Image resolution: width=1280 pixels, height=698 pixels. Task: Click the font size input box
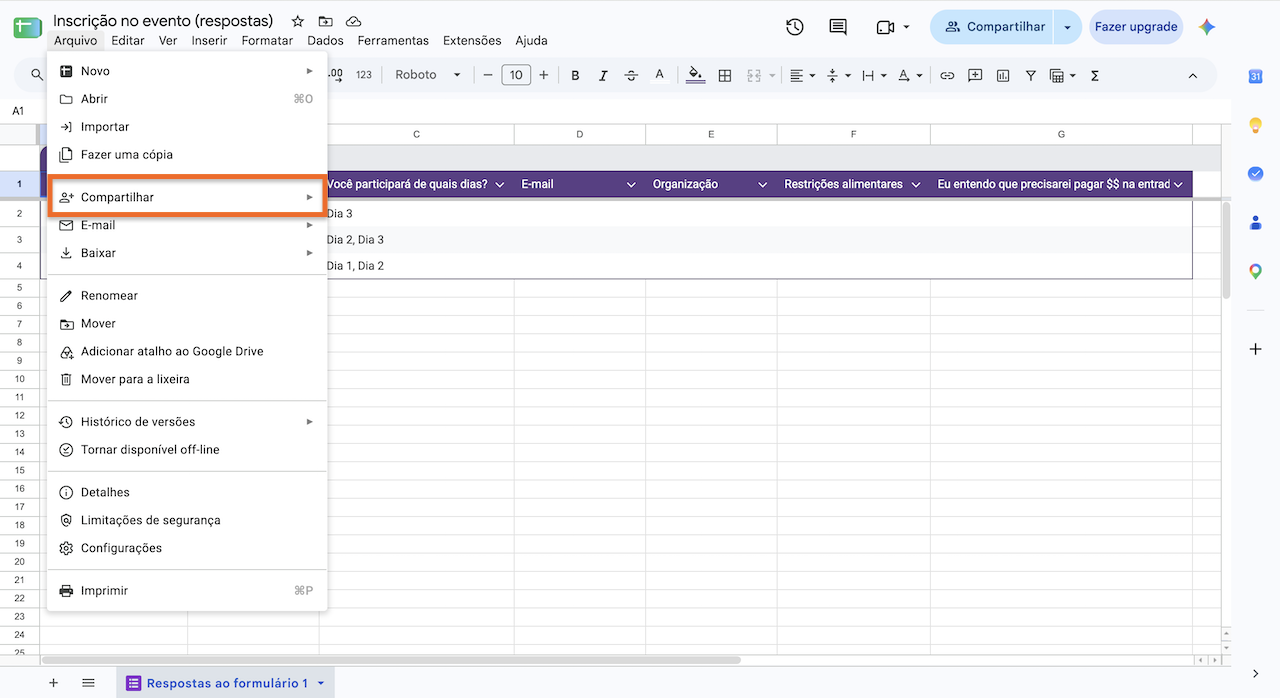(516, 75)
